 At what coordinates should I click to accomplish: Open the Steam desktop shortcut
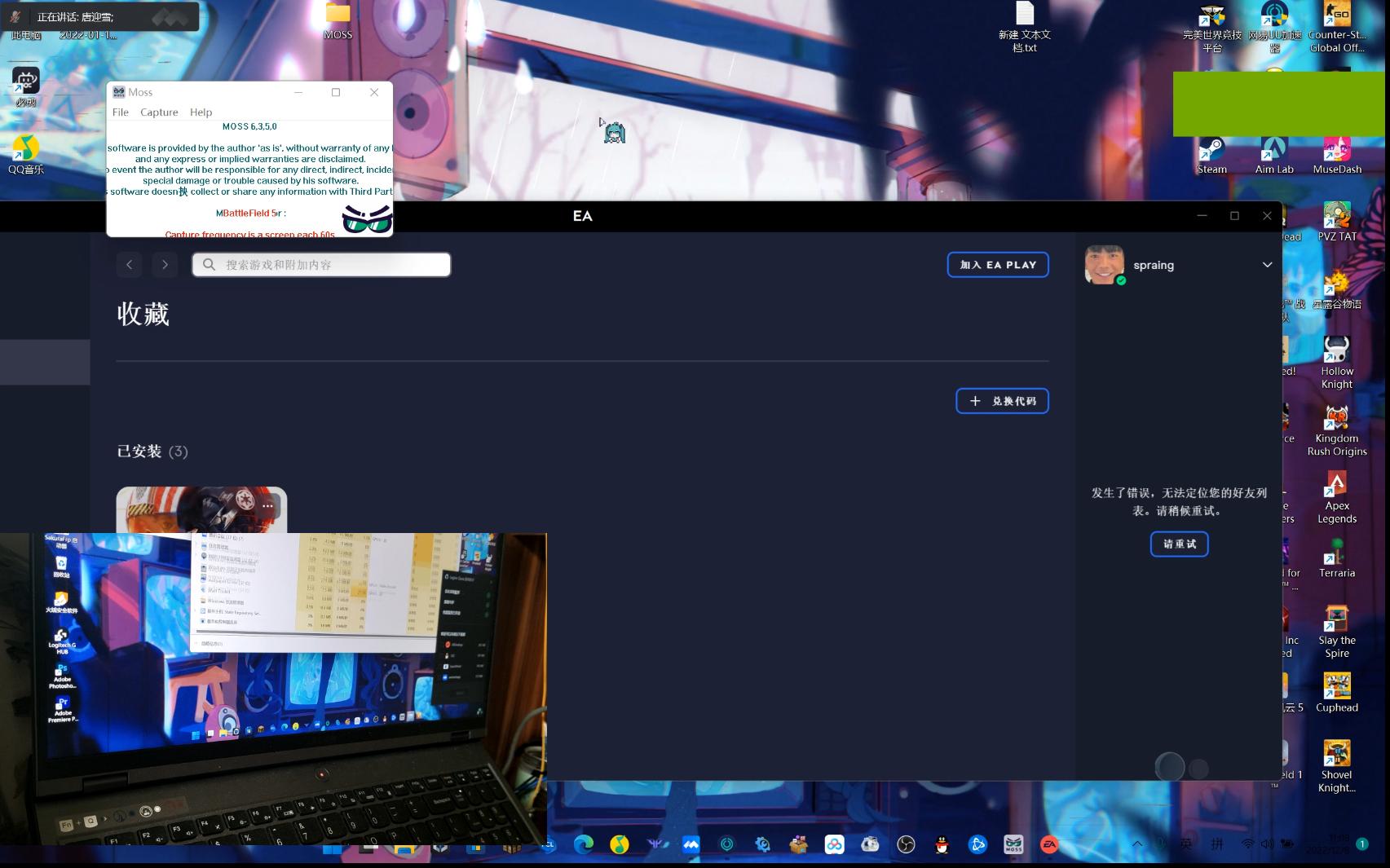click(x=1211, y=155)
